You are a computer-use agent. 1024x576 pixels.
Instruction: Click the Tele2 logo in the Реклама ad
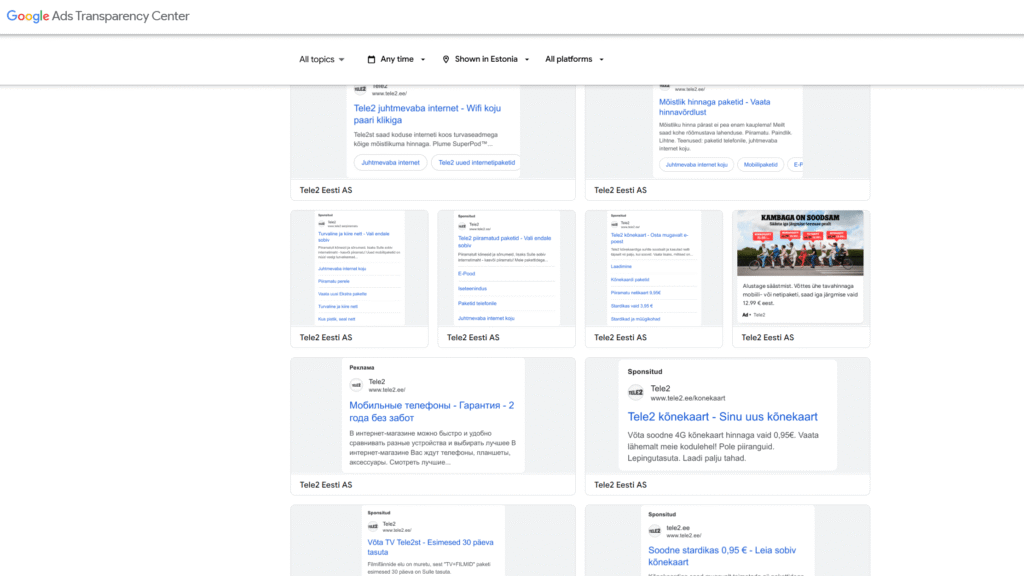356,385
